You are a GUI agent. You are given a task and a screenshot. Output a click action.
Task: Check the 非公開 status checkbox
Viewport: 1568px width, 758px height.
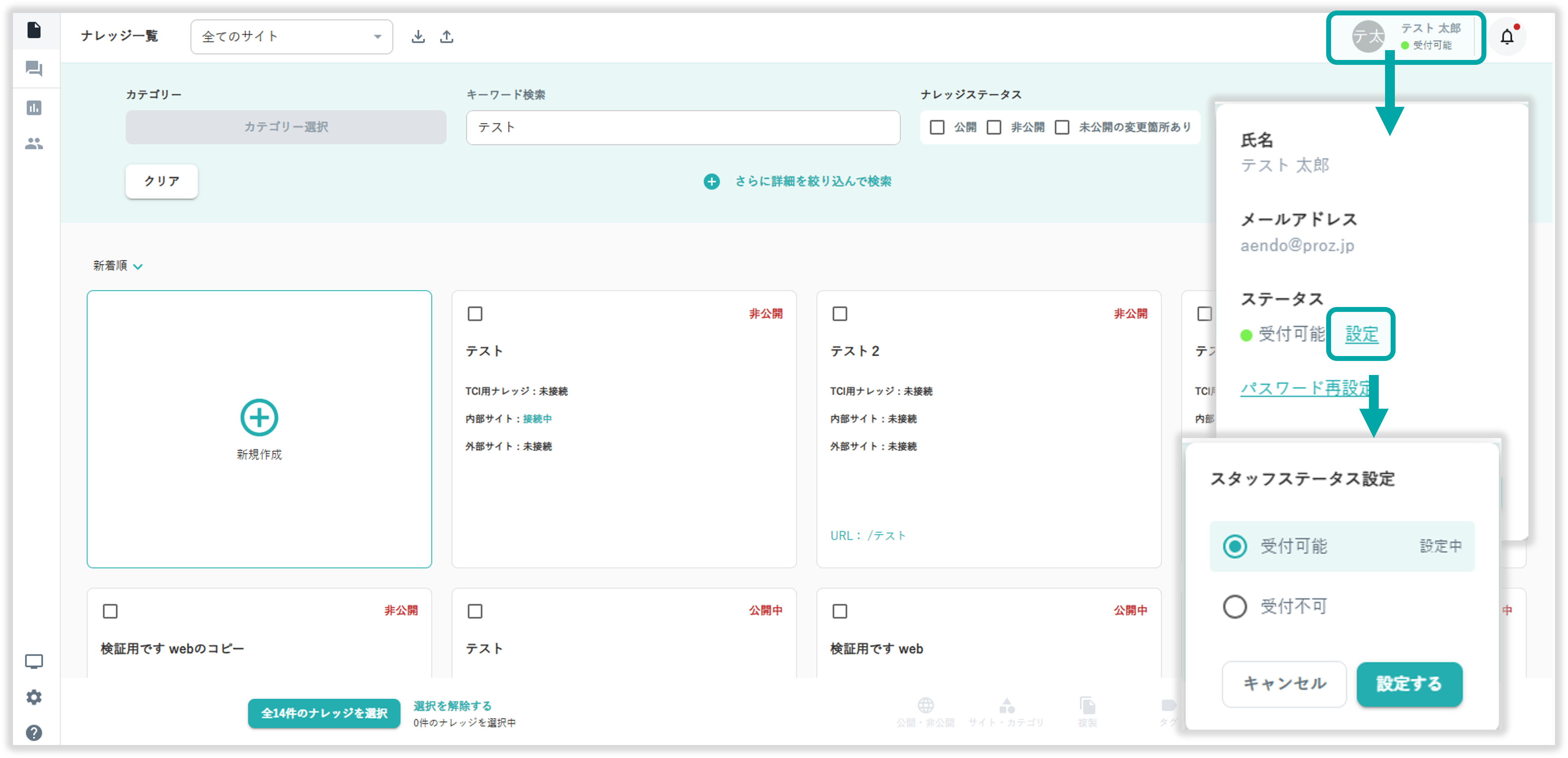click(994, 127)
